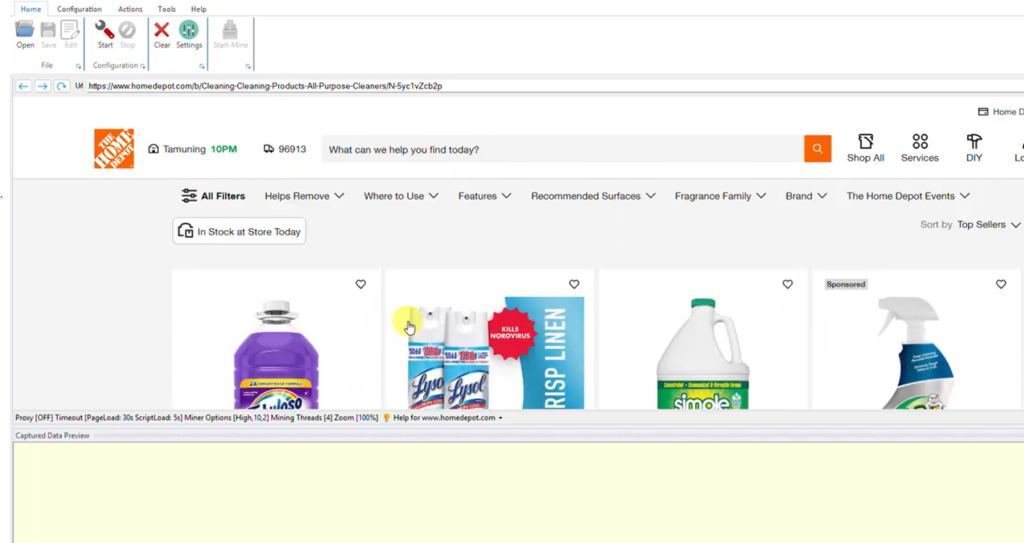Image resolution: width=1024 pixels, height=543 pixels.
Task: Switch to the Home ribbon tab
Action: tap(31, 9)
